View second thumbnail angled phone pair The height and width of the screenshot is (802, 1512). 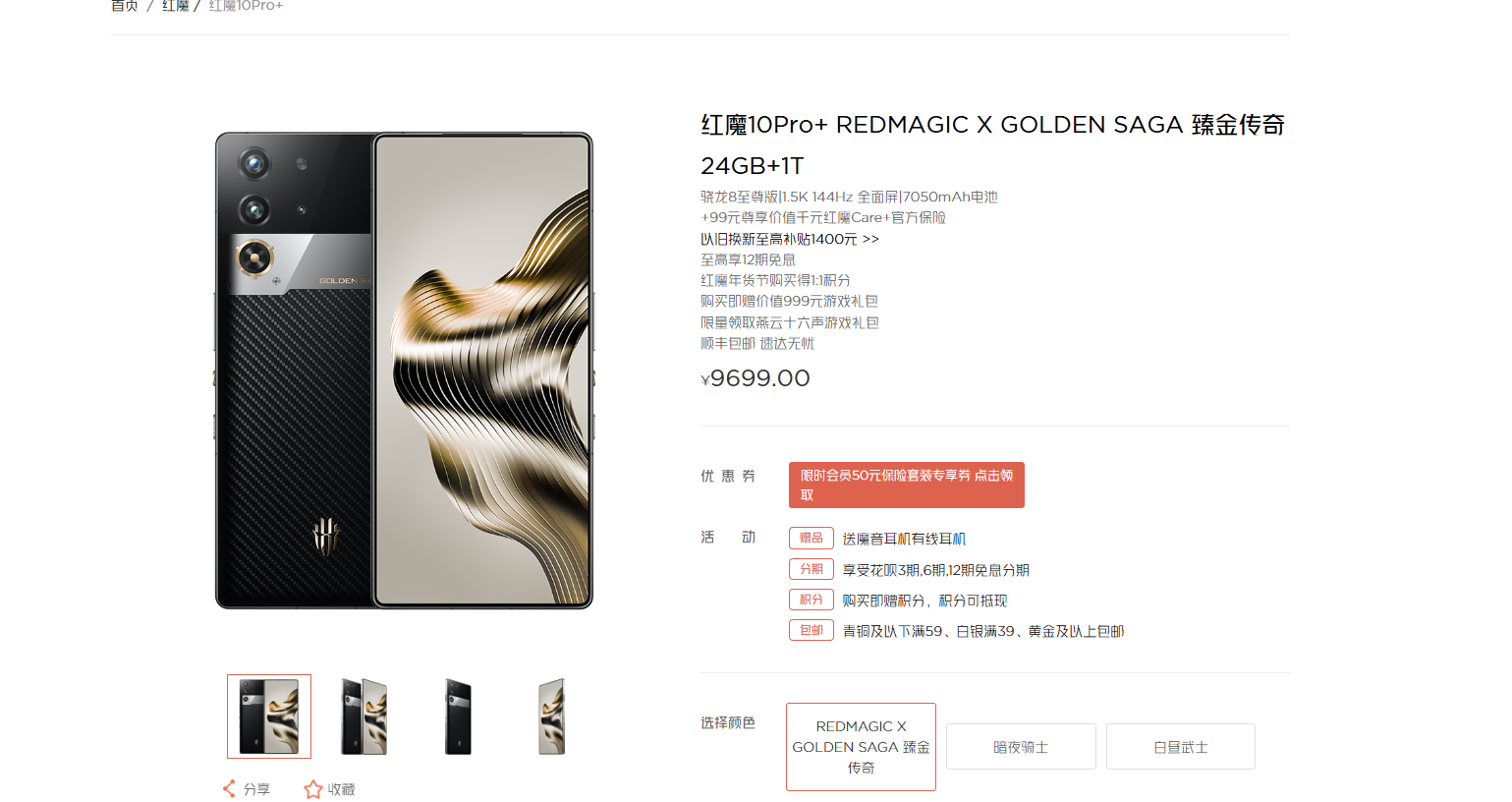click(x=364, y=716)
